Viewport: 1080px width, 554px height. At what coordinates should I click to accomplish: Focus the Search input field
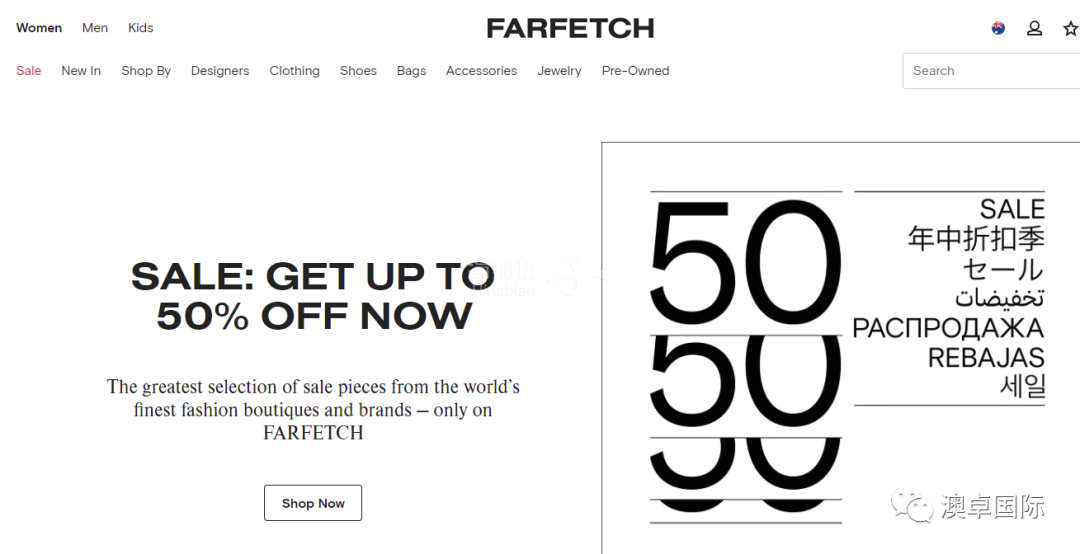point(991,71)
